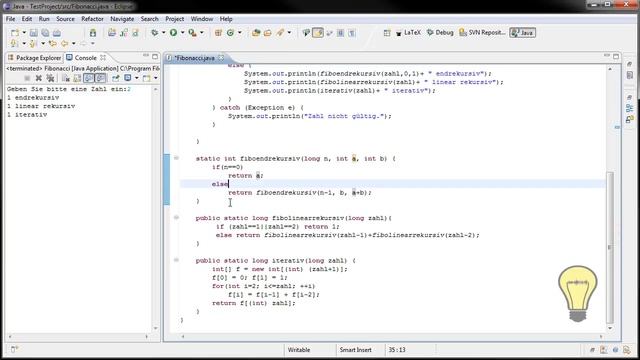Switch to the Debug perspective
Viewport: 640px width, 360px height.
(x=440, y=33)
